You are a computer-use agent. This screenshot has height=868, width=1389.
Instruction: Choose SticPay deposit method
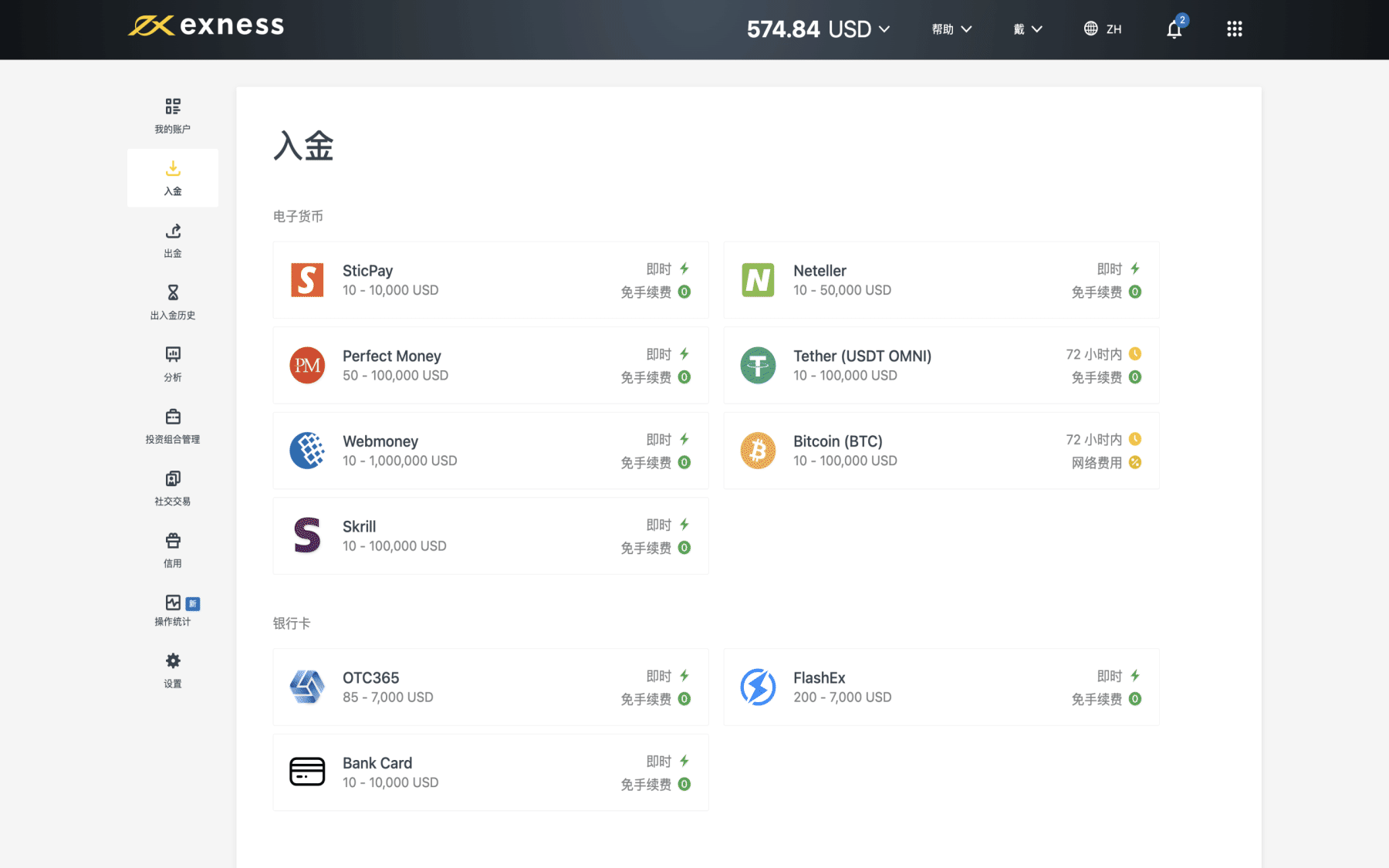[490, 280]
